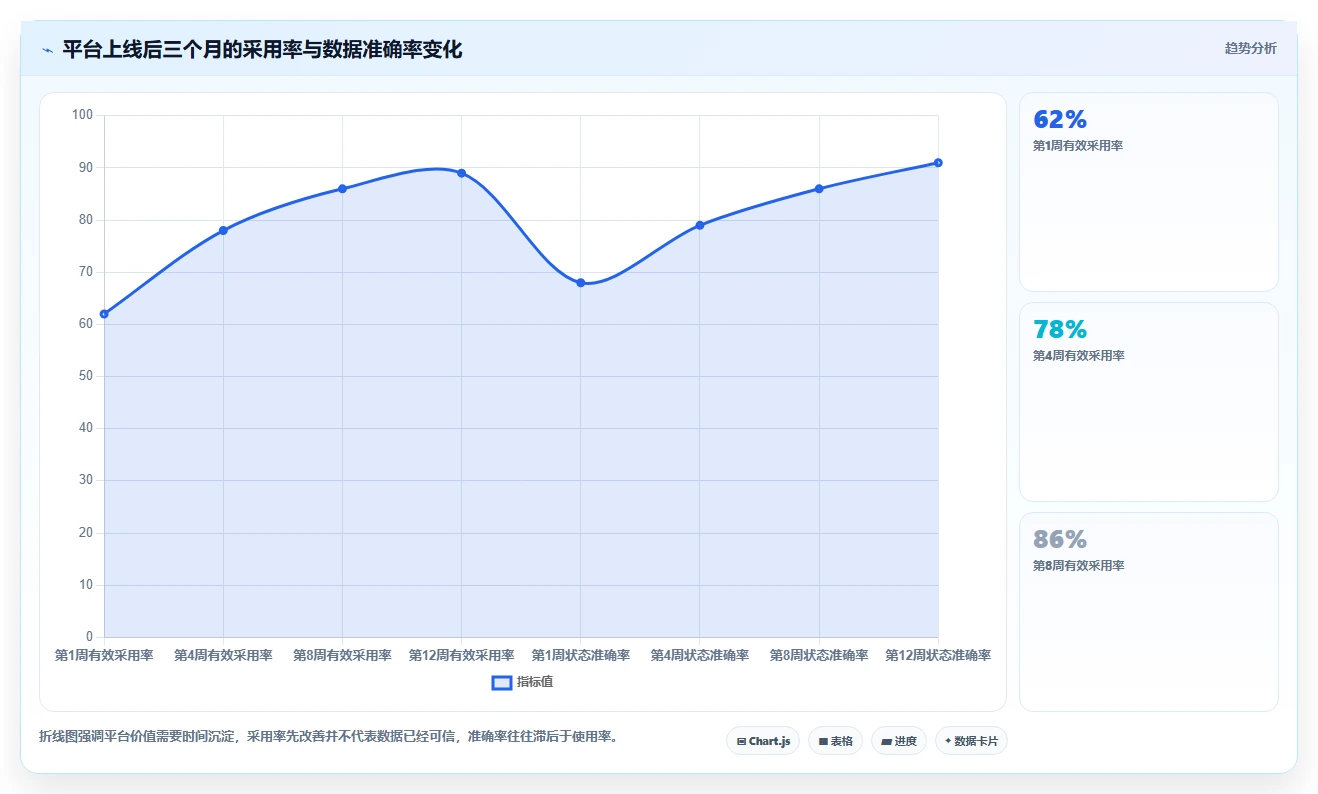Click the legend color box for 指标值

coord(502,682)
